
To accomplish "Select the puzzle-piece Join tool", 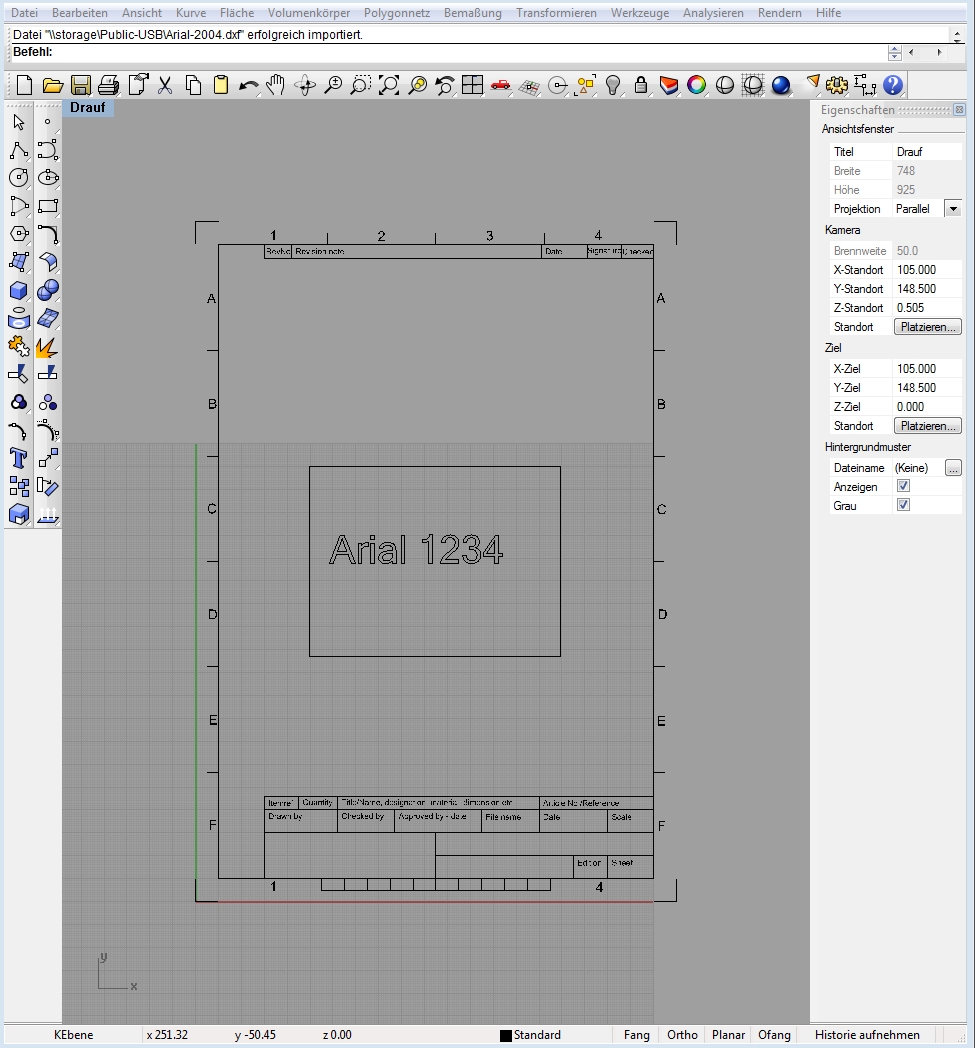I will point(19,346).
